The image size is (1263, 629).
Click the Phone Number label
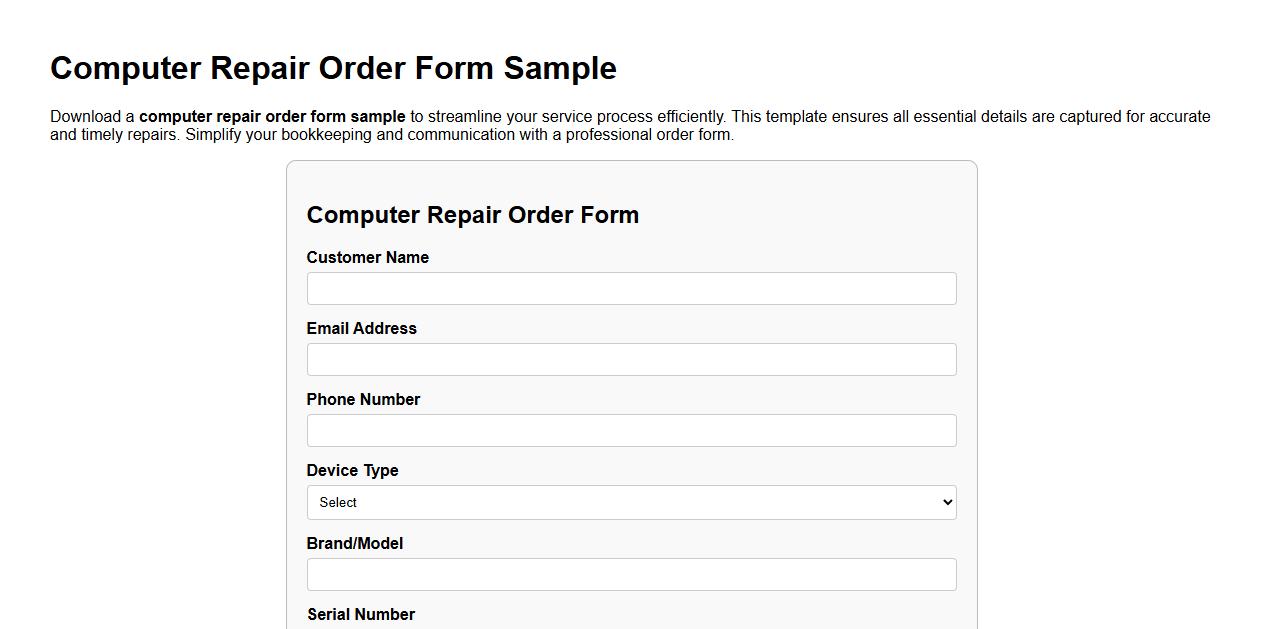[363, 399]
